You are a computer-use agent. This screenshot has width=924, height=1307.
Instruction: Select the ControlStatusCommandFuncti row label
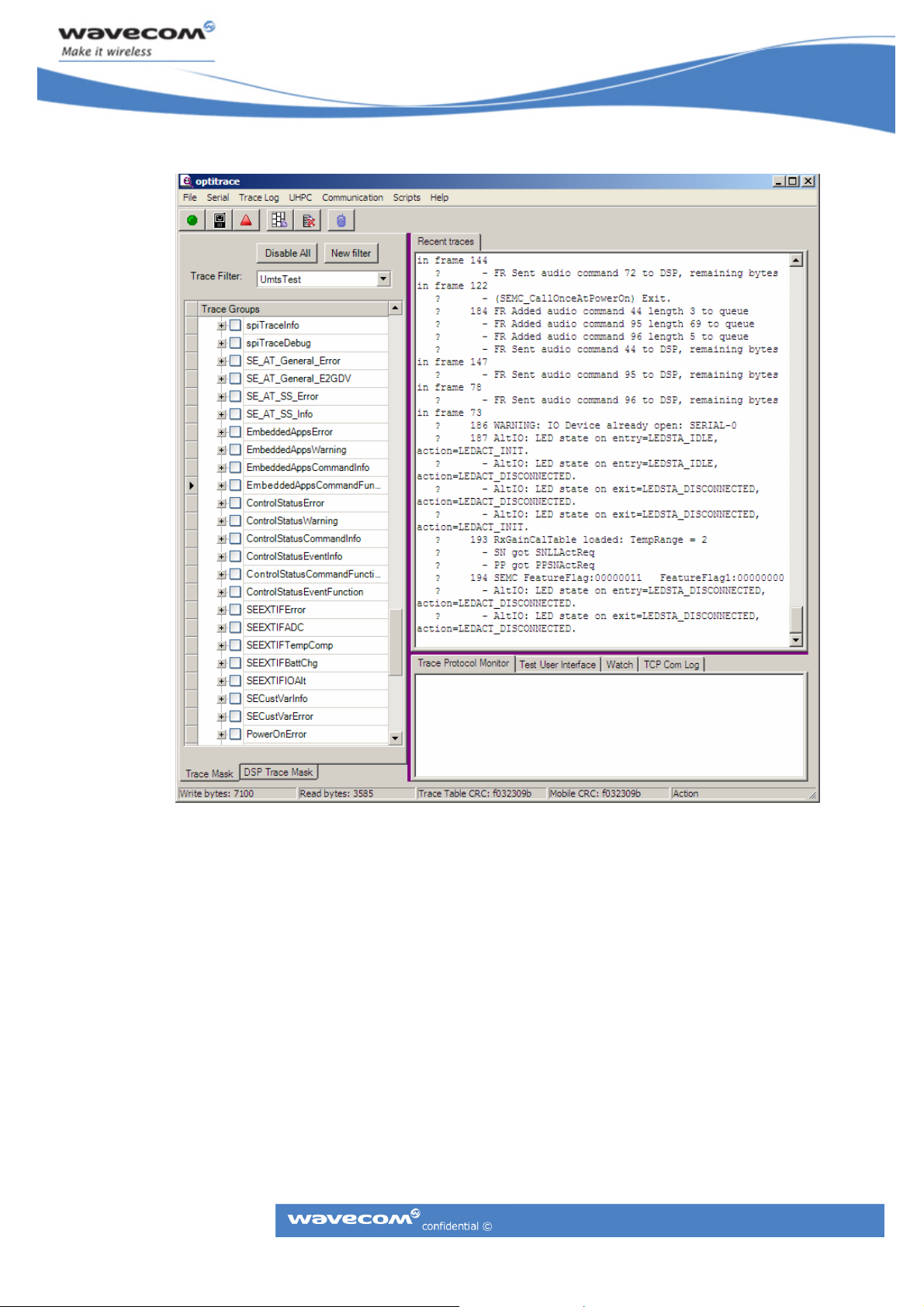[x=313, y=574]
